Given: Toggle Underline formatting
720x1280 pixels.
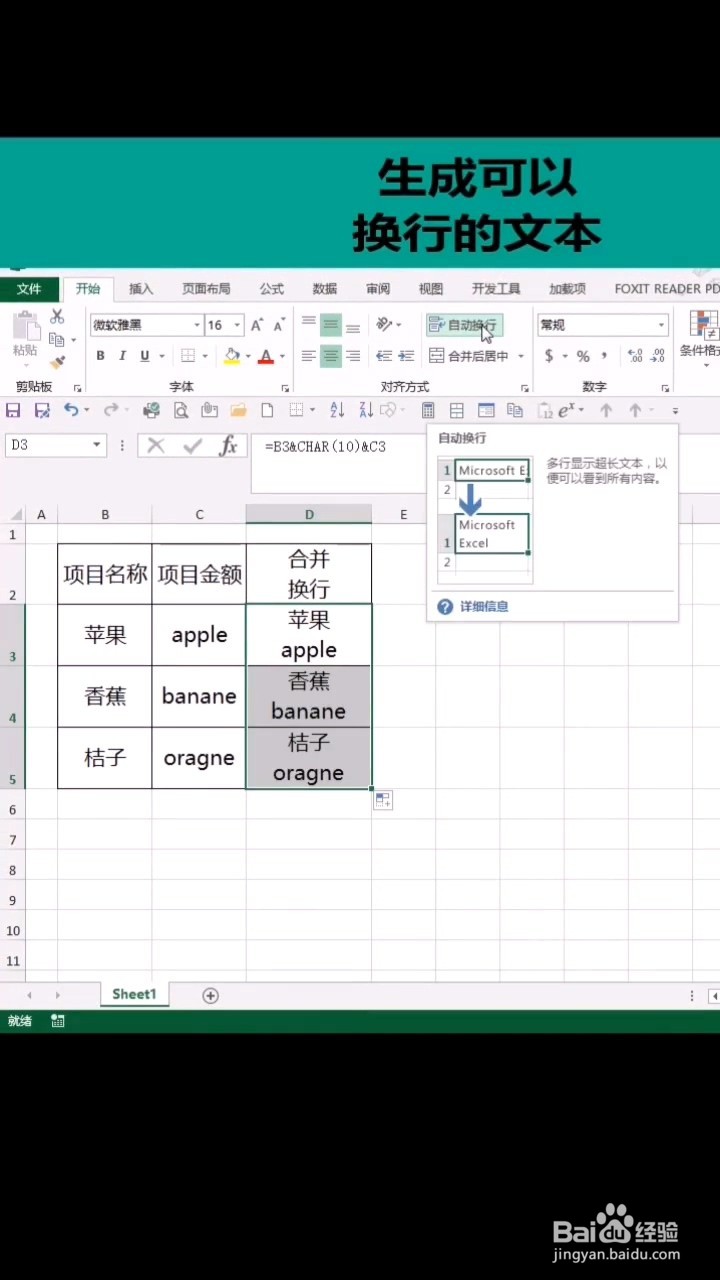Looking at the screenshot, I should pyautogui.click(x=145, y=356).
